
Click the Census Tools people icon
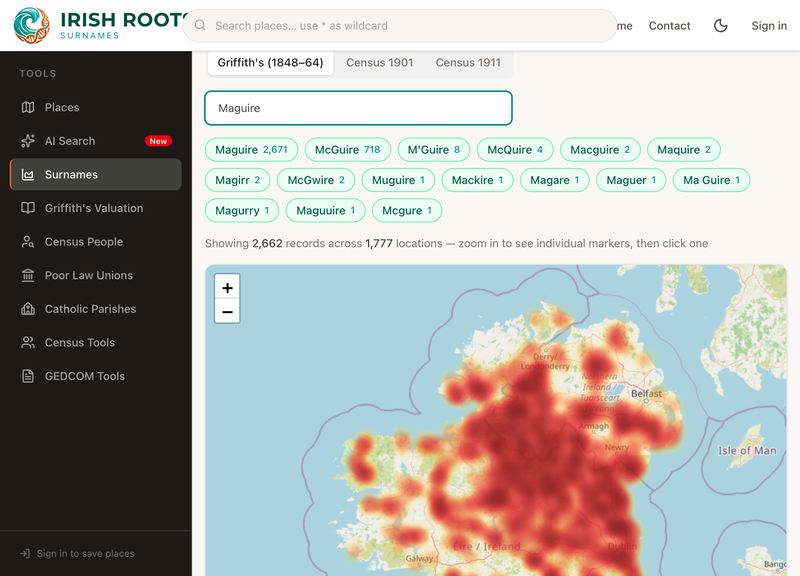point(28,343)
